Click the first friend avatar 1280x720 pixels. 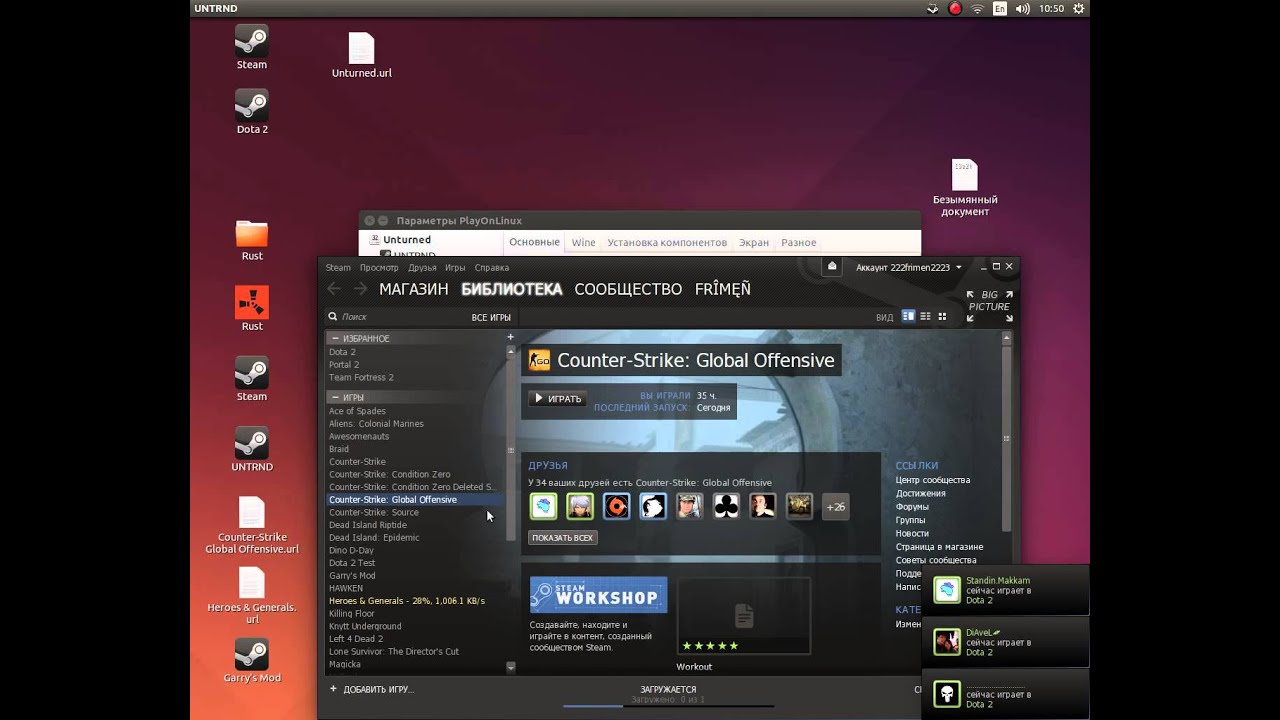543,506
